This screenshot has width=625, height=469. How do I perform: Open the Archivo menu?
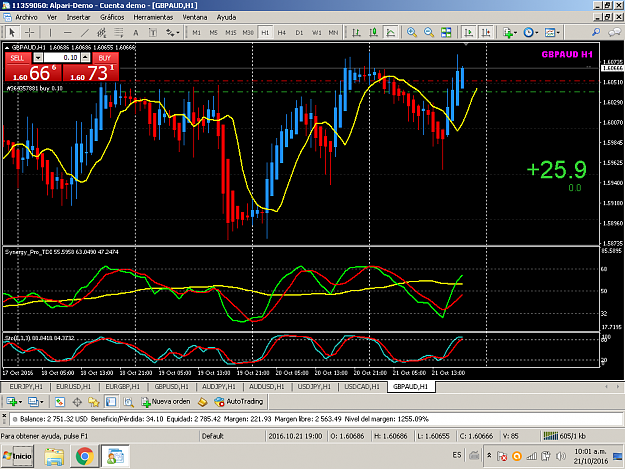26,17
